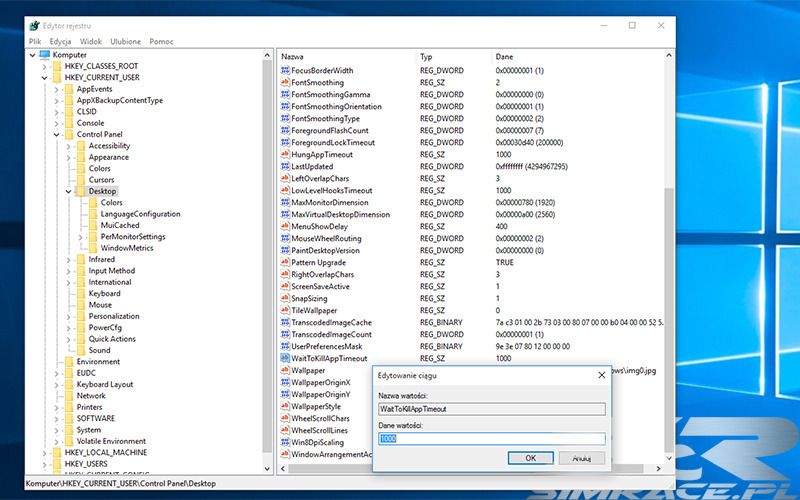
Task: Click the WaitToKillAppTimeout string value icon
Action: click(x=284, y=358)
